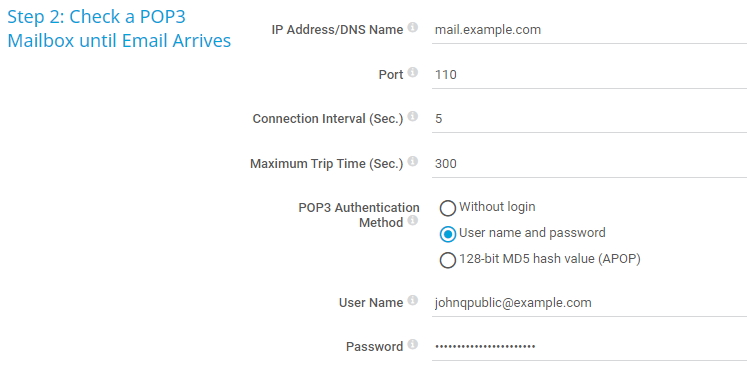747x367 pixels.
Task: Click the User Name field label
Action: (x=371, y=303)
